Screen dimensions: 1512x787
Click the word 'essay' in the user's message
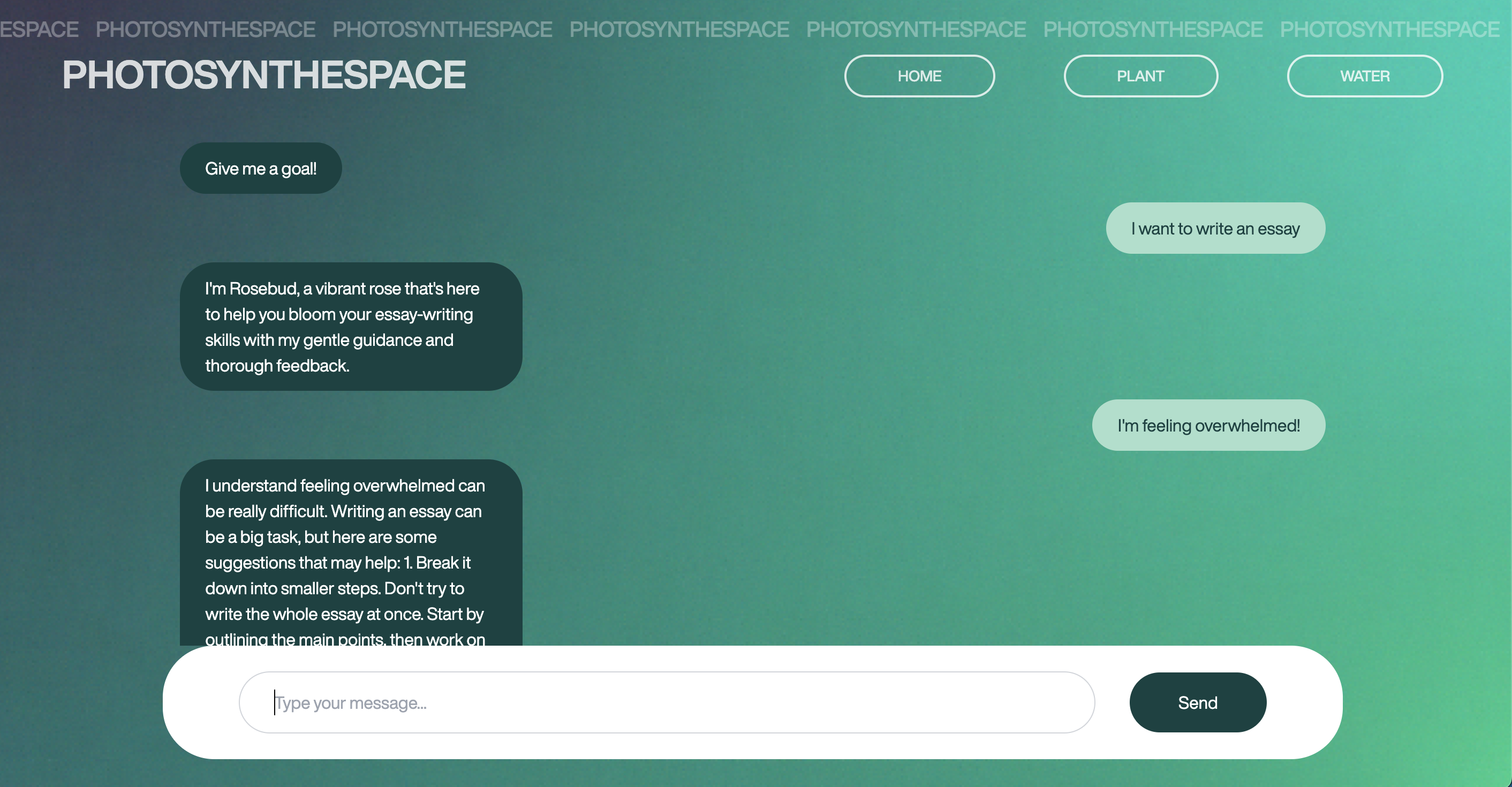[x=1279, y=229]
